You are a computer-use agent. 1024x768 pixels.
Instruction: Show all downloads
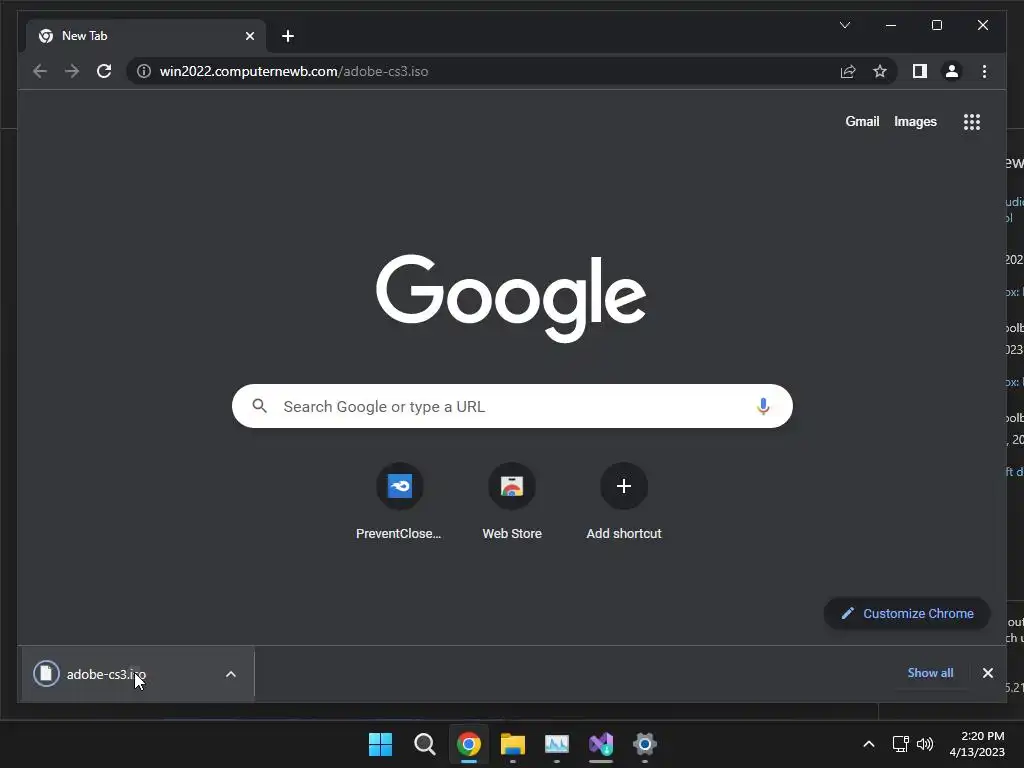click(930, 673)
